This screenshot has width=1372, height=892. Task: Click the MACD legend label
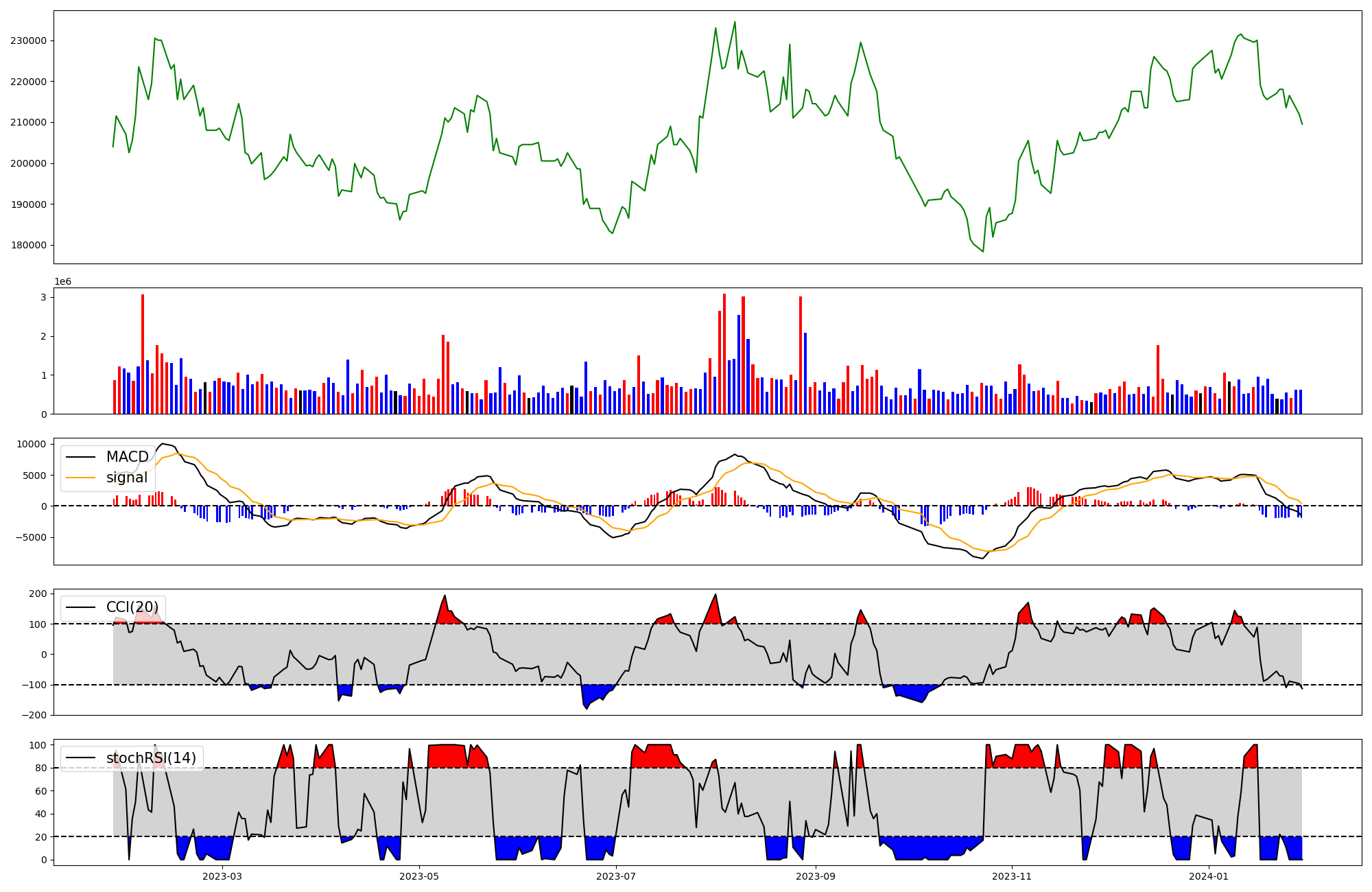click(127, 457)
